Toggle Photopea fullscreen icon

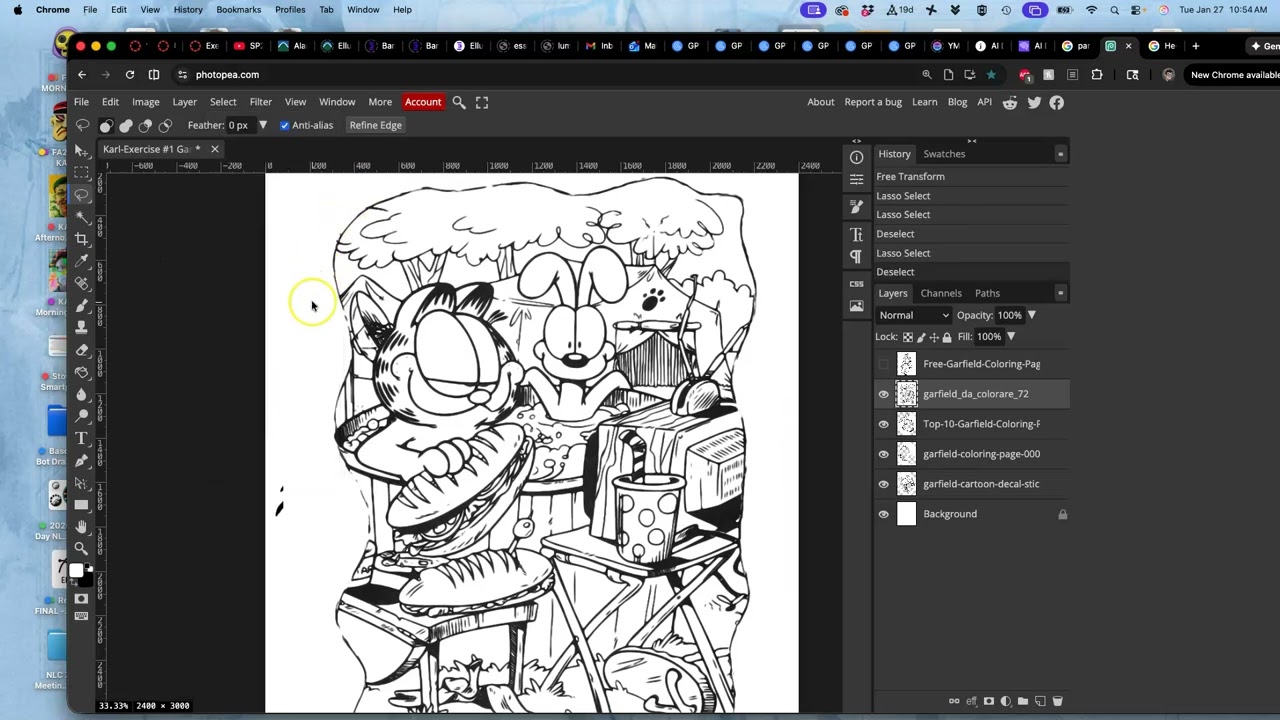coord(482,102)
